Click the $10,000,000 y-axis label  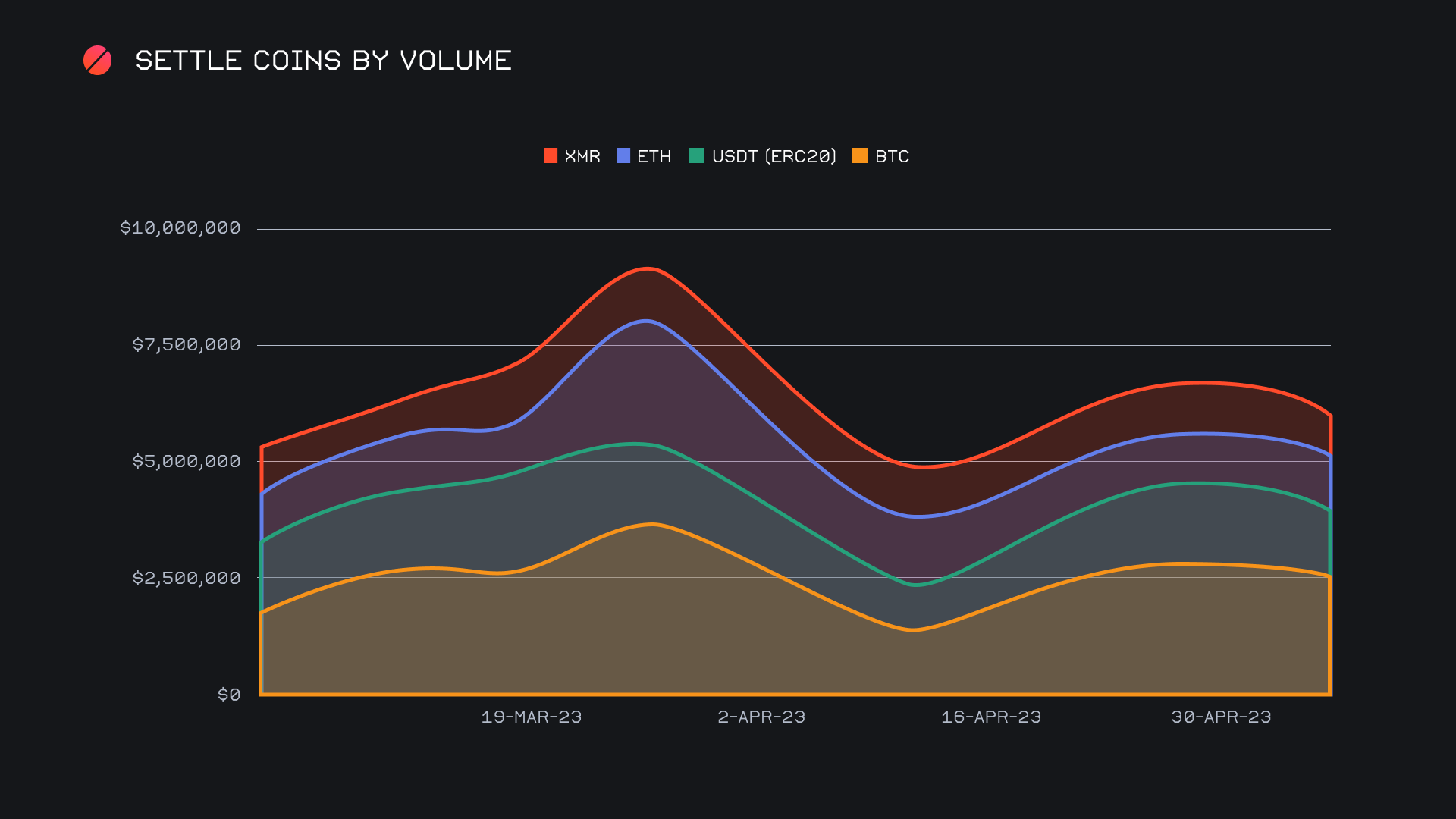[180, 228]
